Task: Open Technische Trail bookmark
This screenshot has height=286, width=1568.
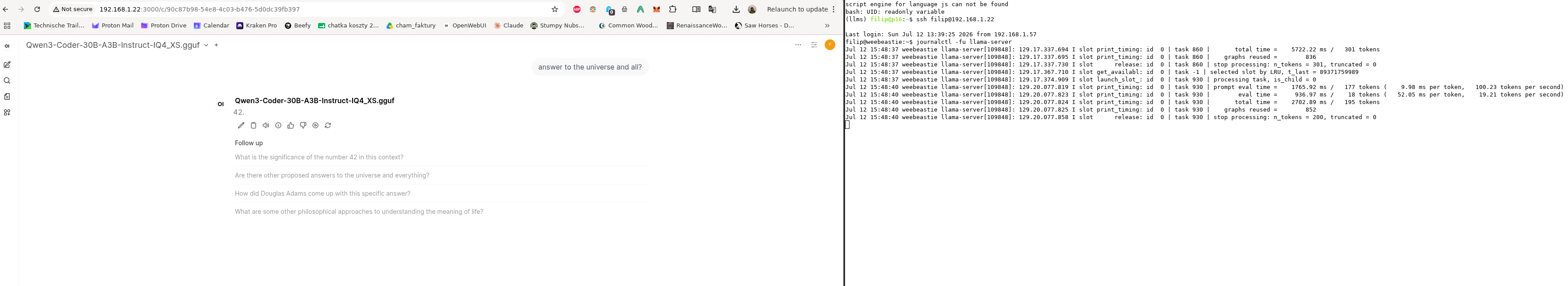Action: [54, 26]
